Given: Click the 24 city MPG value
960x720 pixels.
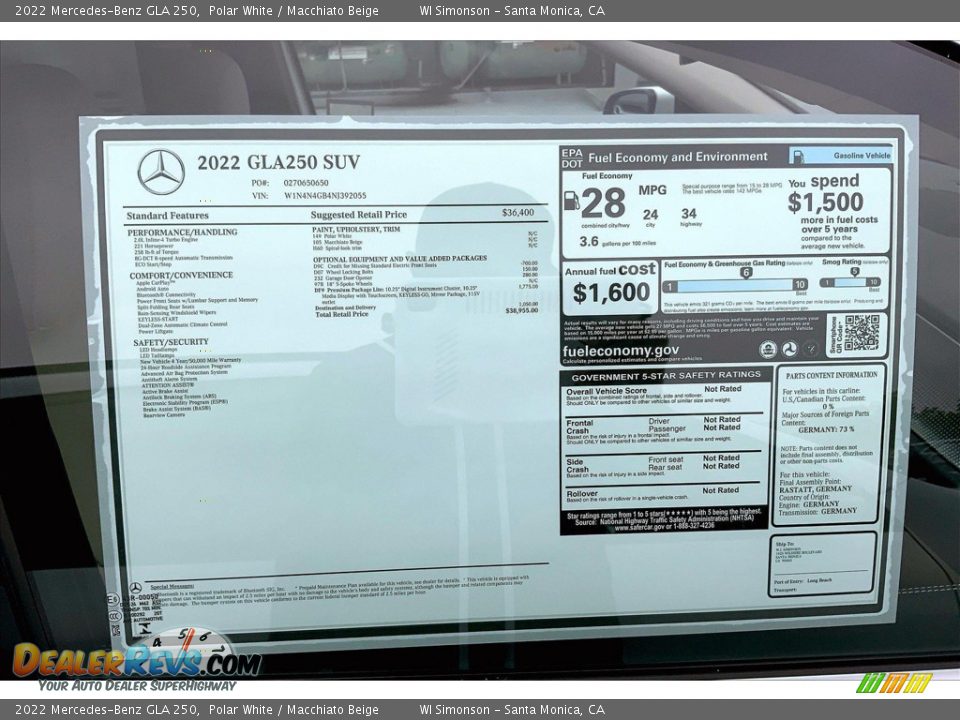Looking at the screenshot, I should 650,214.
